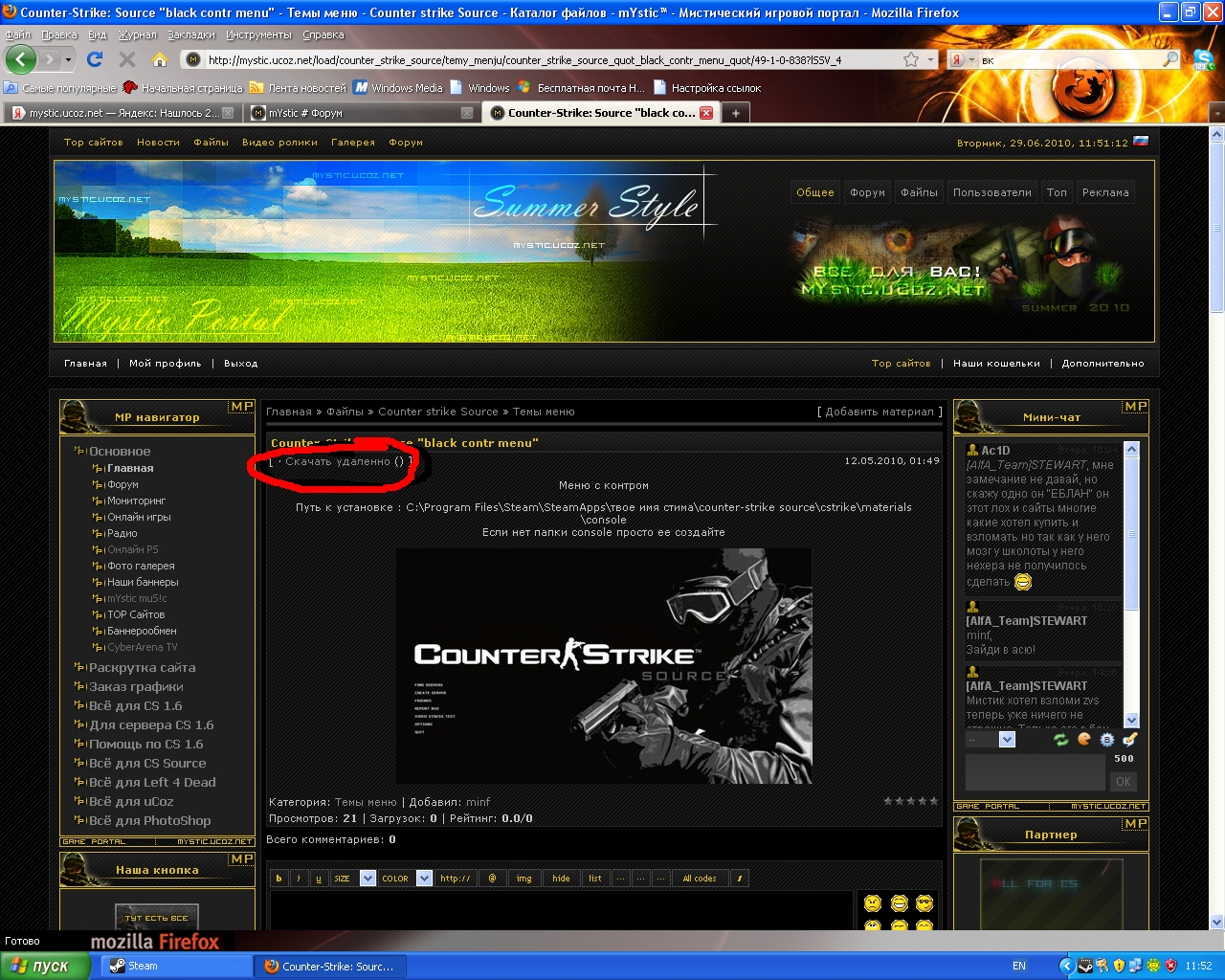The width and height of the screenshot is (1225, 980).
Task: Click the hide BB code button
Action: pos(561,878)
